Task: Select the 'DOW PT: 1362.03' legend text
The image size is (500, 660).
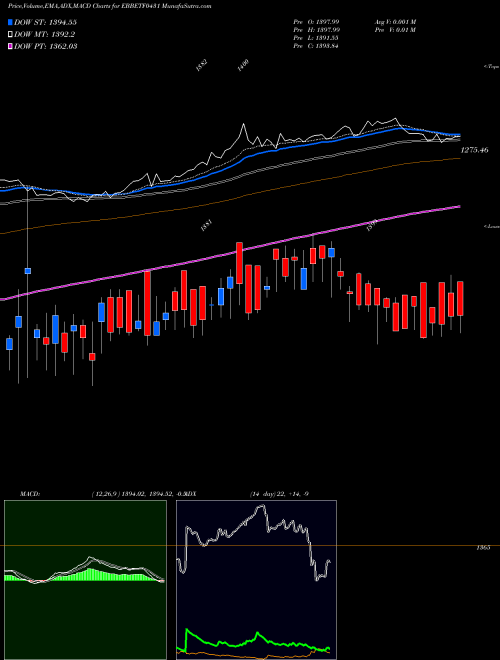Action: 45,46
